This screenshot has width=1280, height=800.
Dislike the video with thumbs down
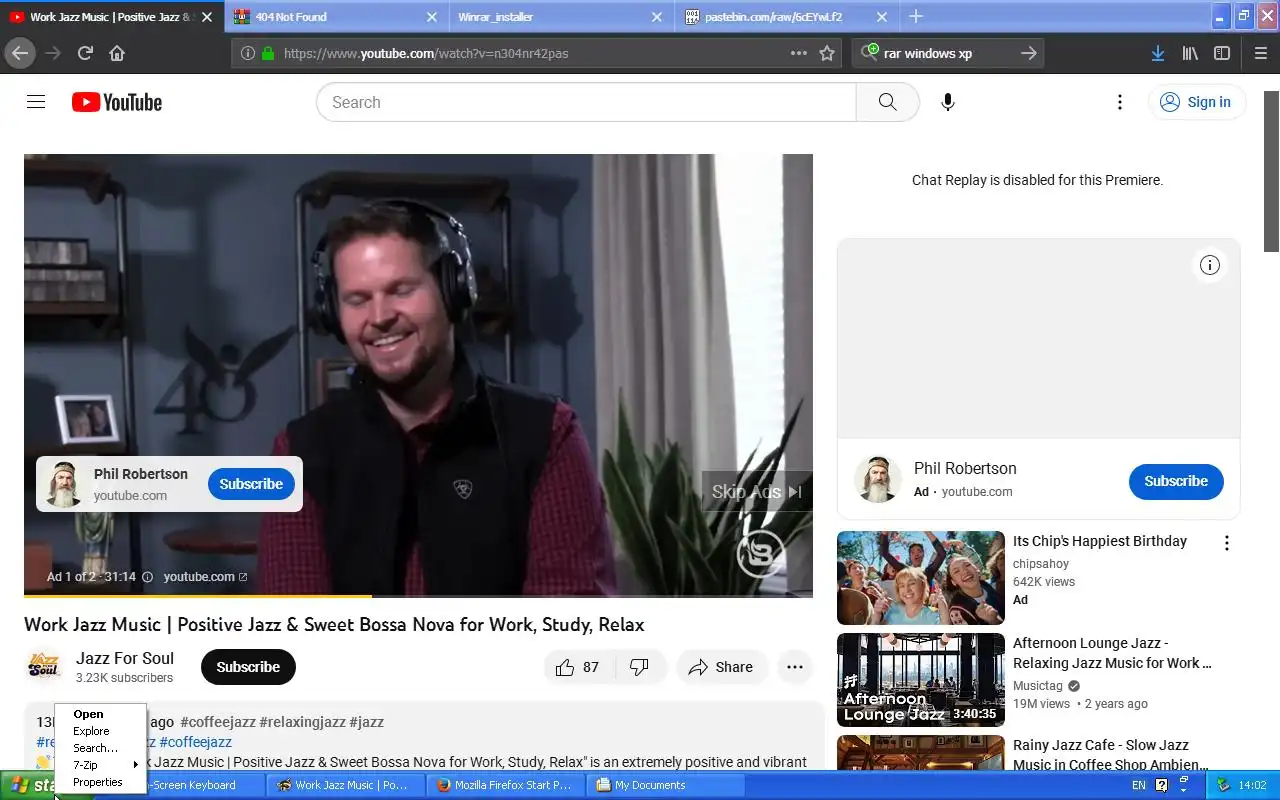click(640, 667)
